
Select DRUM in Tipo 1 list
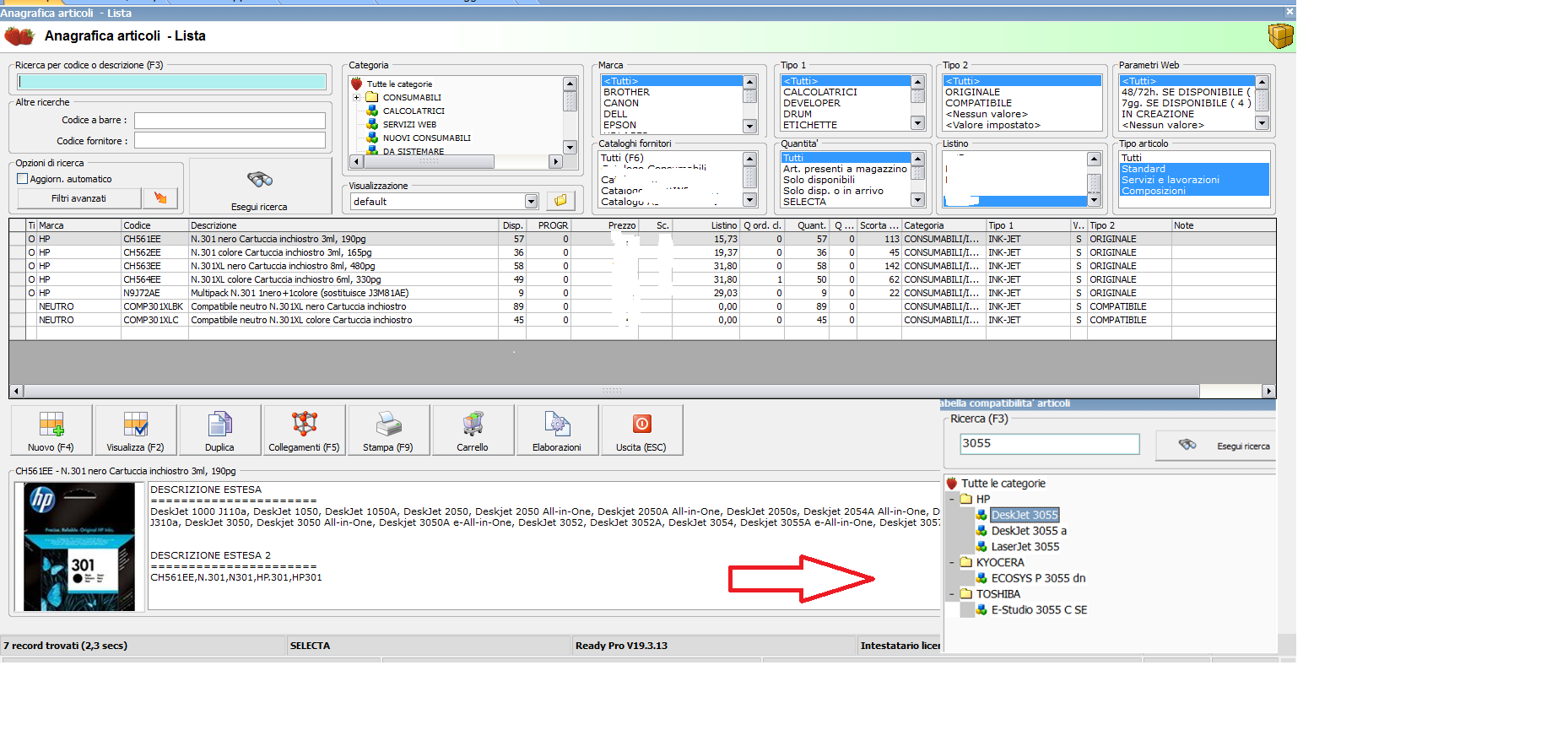point(798,114)
